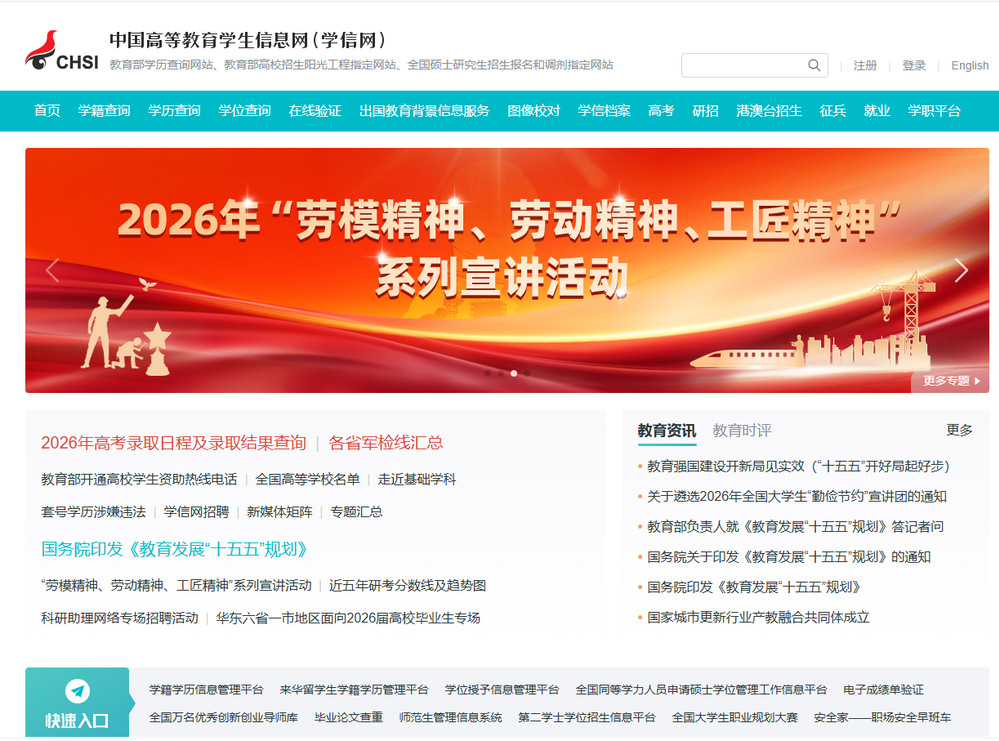Click the 更多专题 button on banner
This screenshot has width=999, height=741.
click(951, 381)
